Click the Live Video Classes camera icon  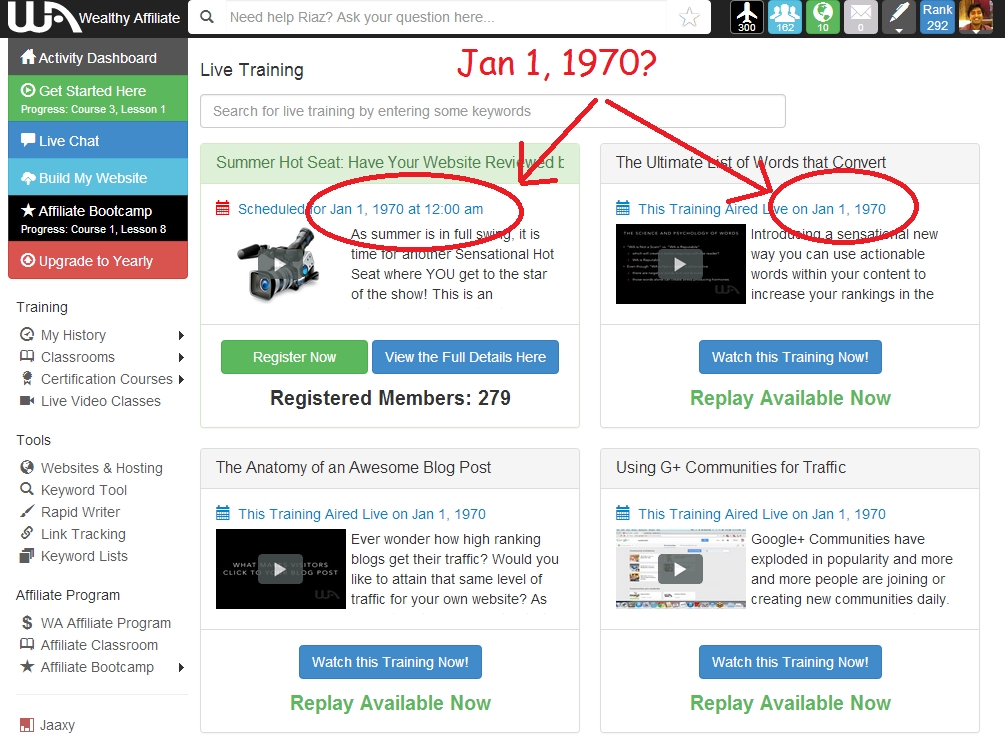(27, 401)
